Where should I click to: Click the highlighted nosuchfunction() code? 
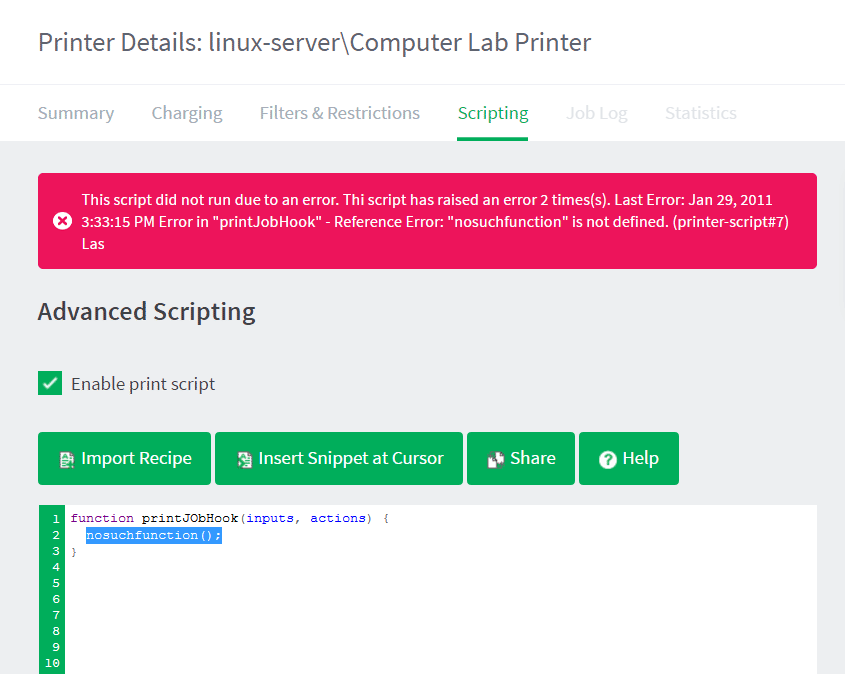[154, 535]
